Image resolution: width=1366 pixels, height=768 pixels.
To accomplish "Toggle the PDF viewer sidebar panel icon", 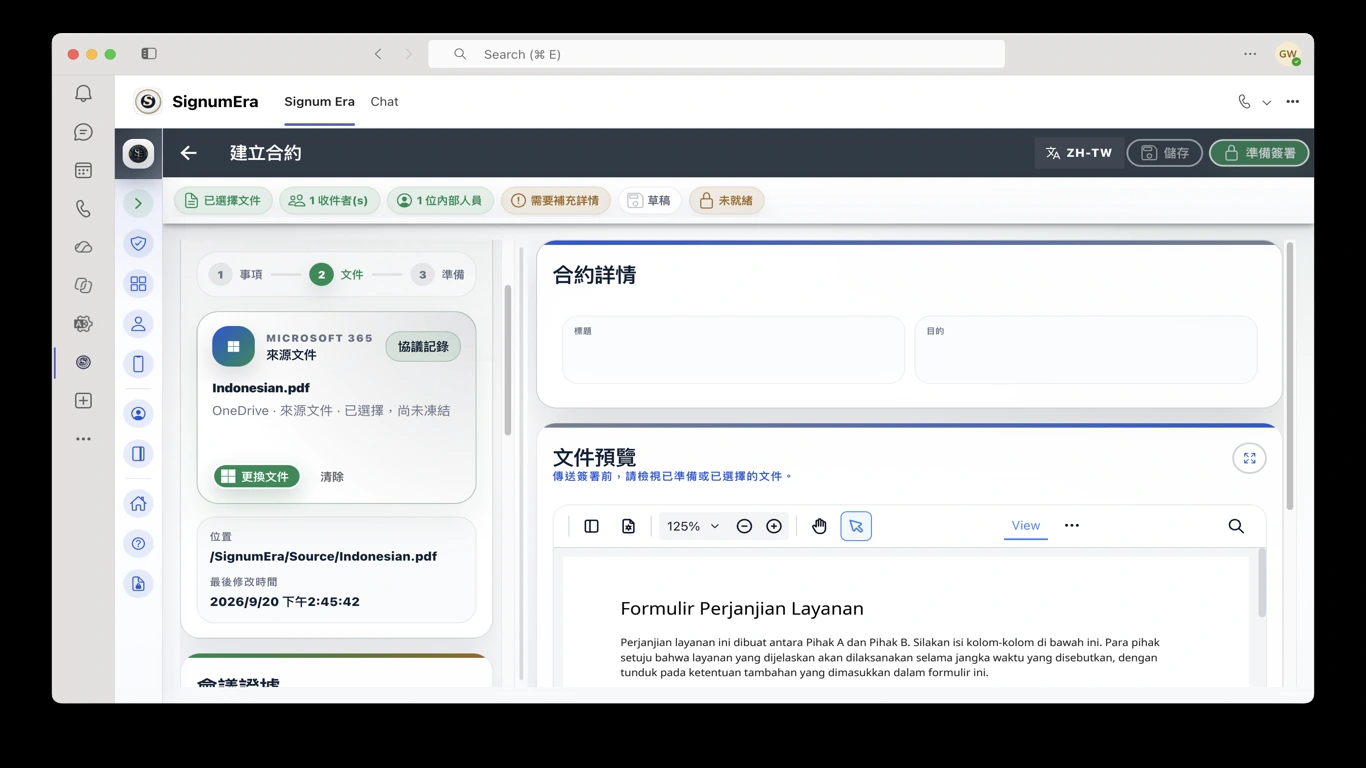I will 591,526.
